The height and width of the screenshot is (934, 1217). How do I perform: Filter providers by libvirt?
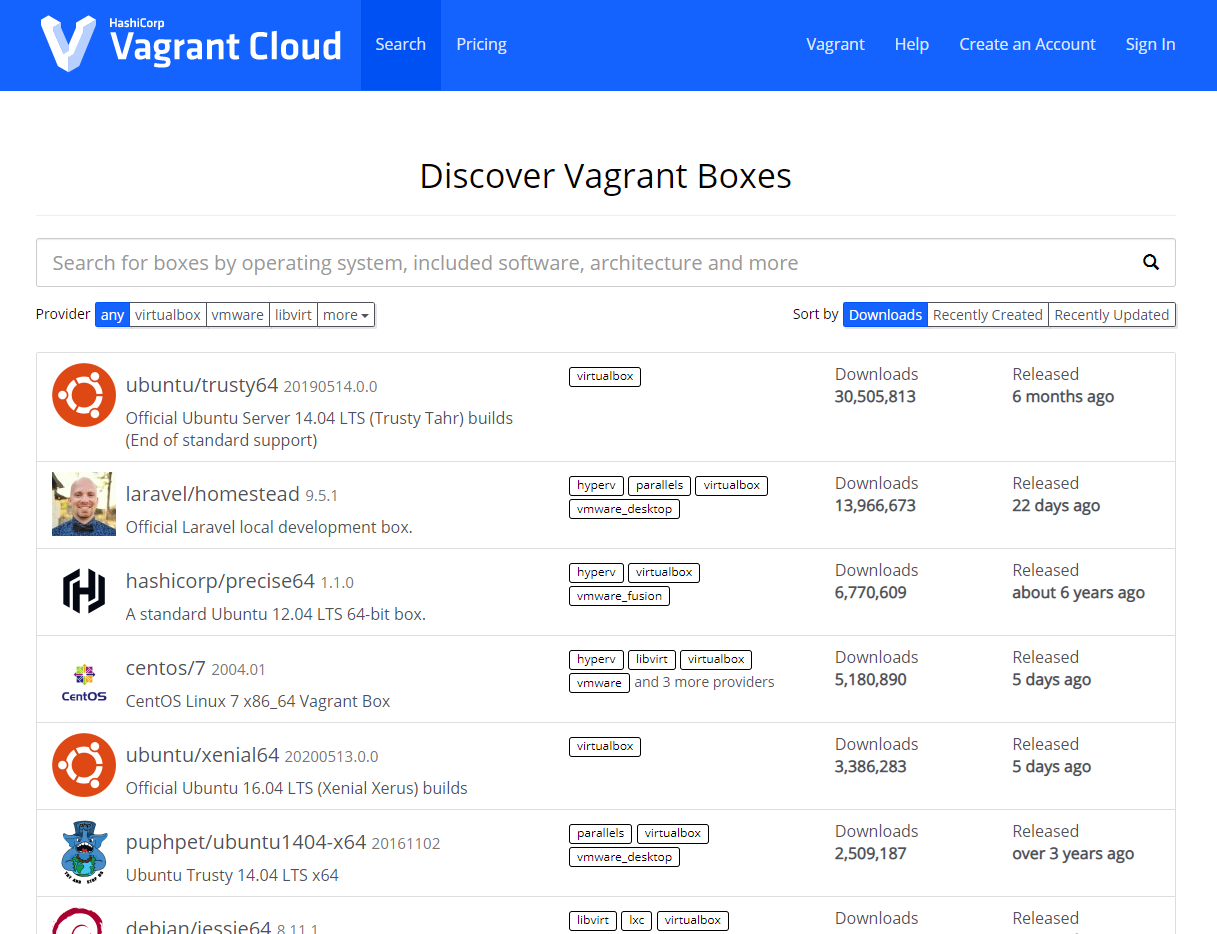coord(294,315)
